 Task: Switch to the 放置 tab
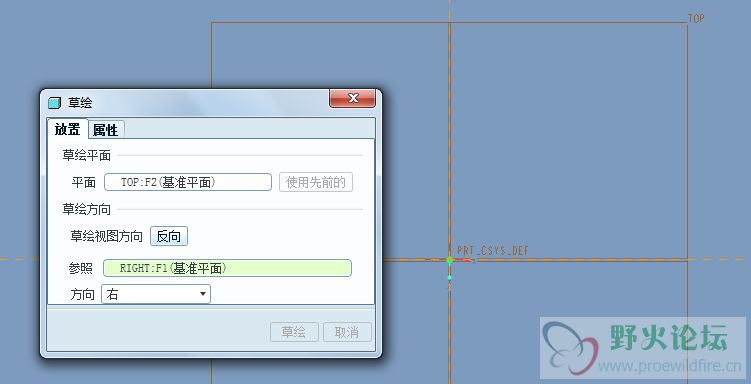point(68,129)
